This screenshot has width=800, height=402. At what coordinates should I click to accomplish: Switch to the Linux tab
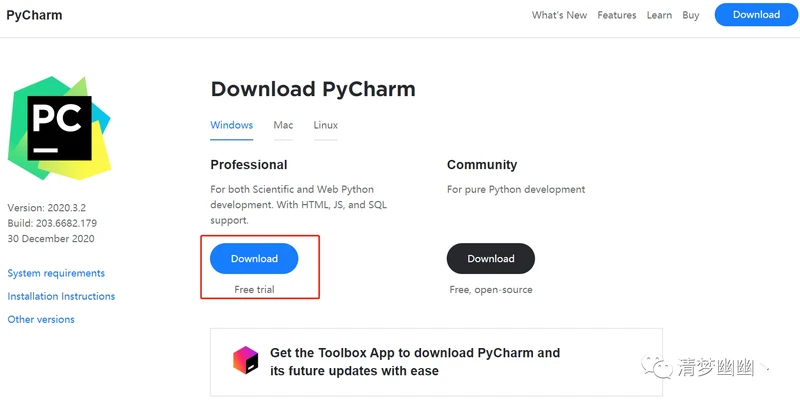click(325, 125)
